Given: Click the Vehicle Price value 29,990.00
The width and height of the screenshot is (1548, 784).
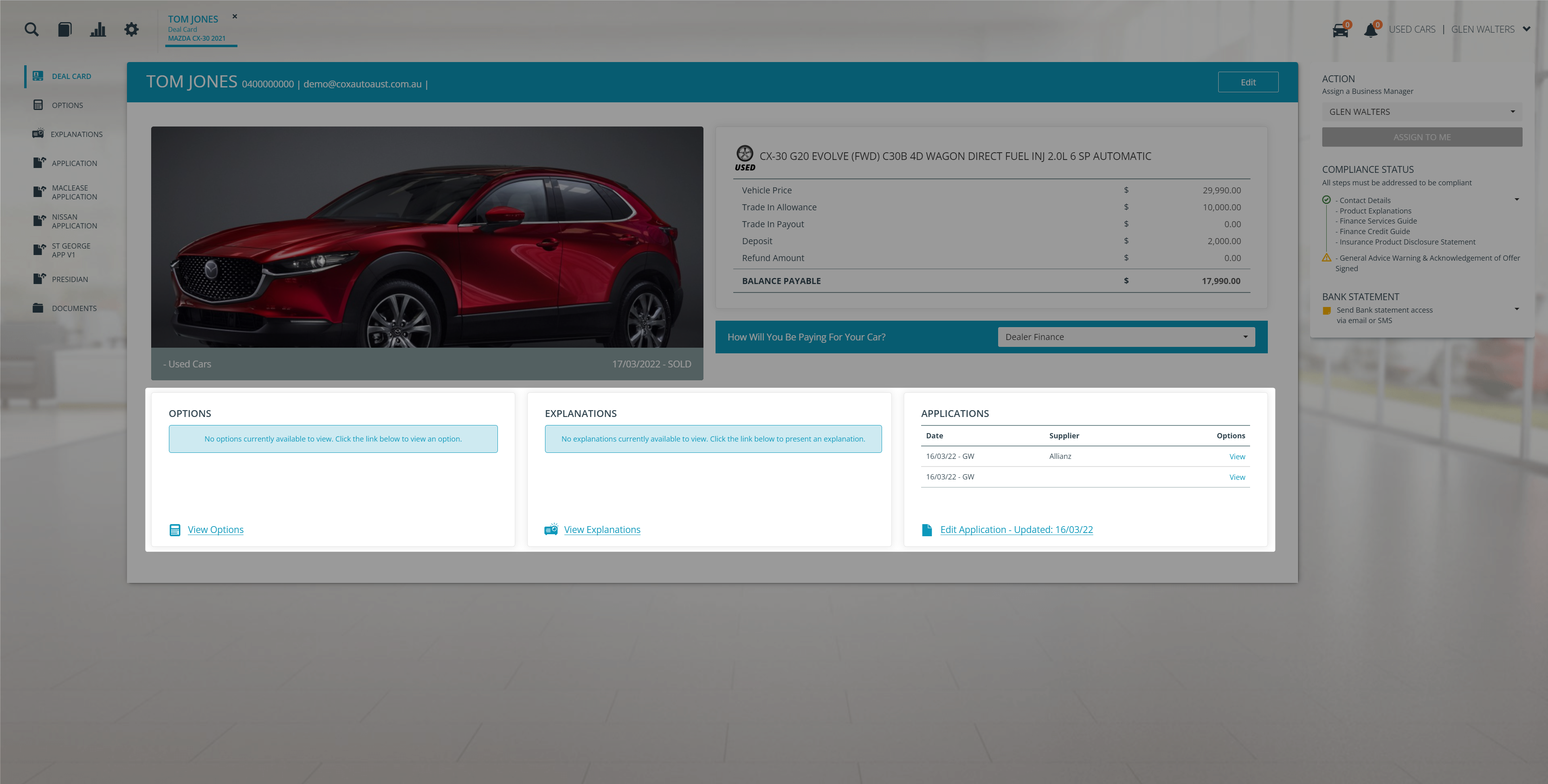Looking at the screenshot, I should click(x=1221, y=190).
